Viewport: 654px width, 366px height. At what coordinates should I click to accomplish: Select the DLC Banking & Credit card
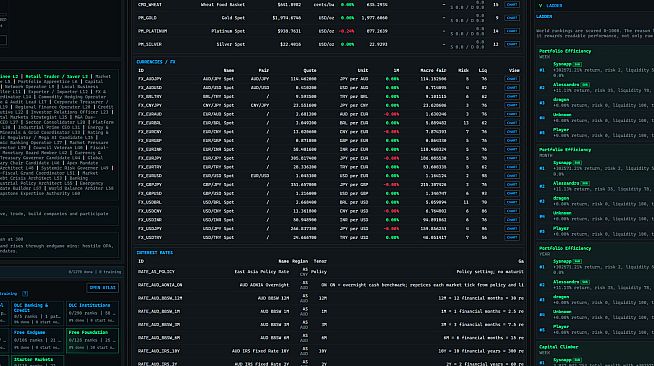[x=38, y=313]
